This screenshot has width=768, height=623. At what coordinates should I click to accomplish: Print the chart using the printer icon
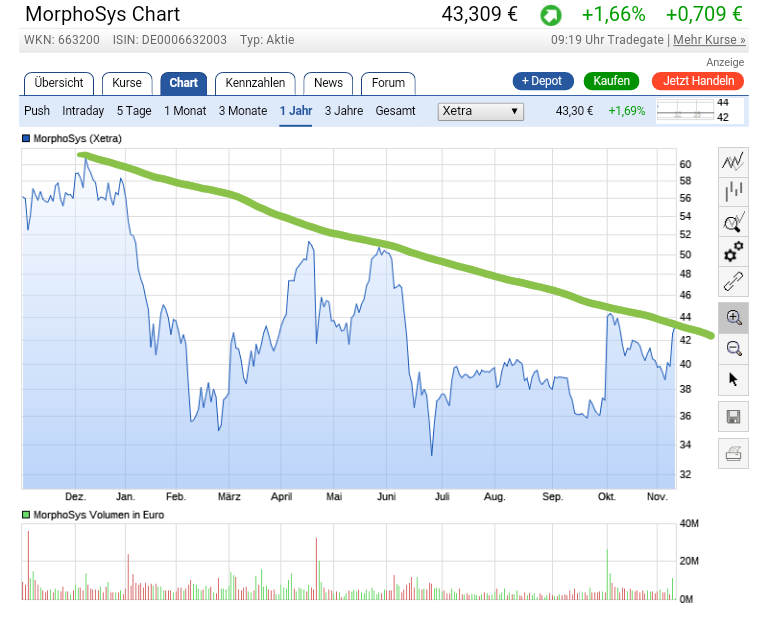733,453
